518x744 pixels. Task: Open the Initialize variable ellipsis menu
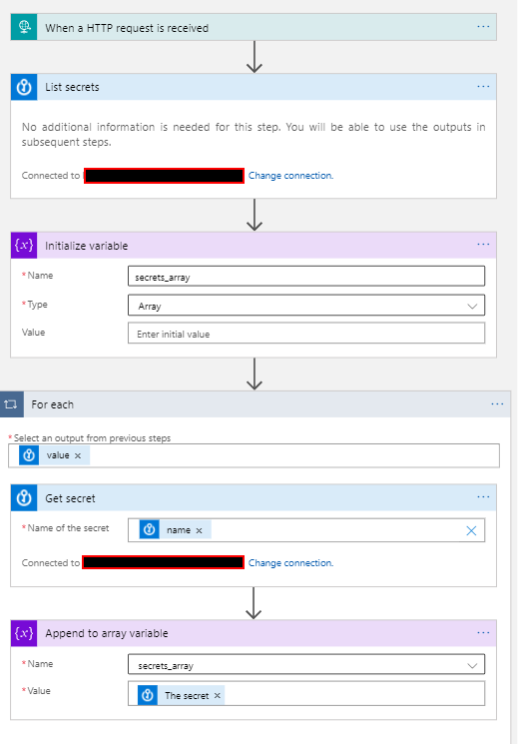(x=483, y=244)
